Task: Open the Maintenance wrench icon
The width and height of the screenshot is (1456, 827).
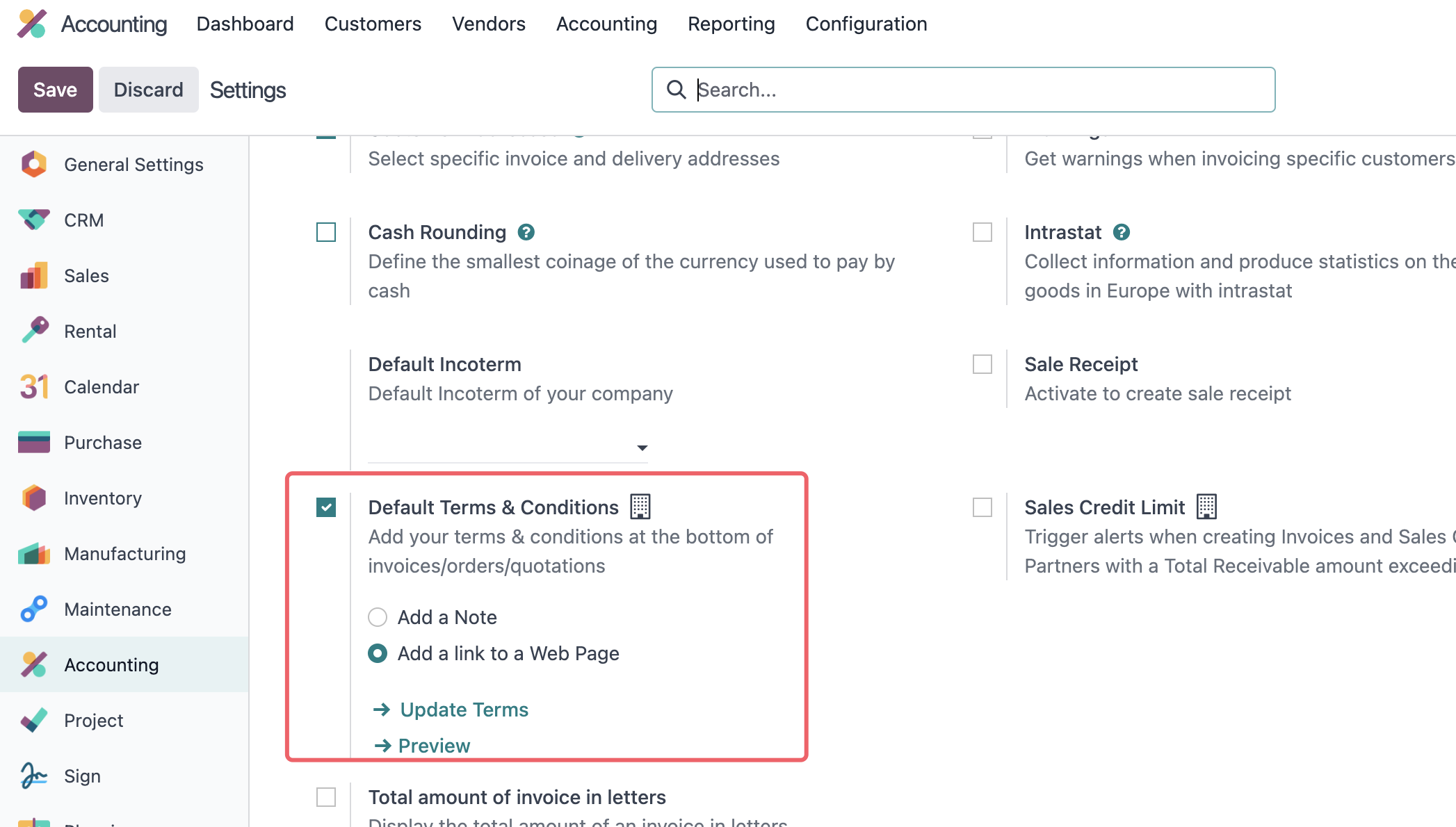Action: click(33, 609)
